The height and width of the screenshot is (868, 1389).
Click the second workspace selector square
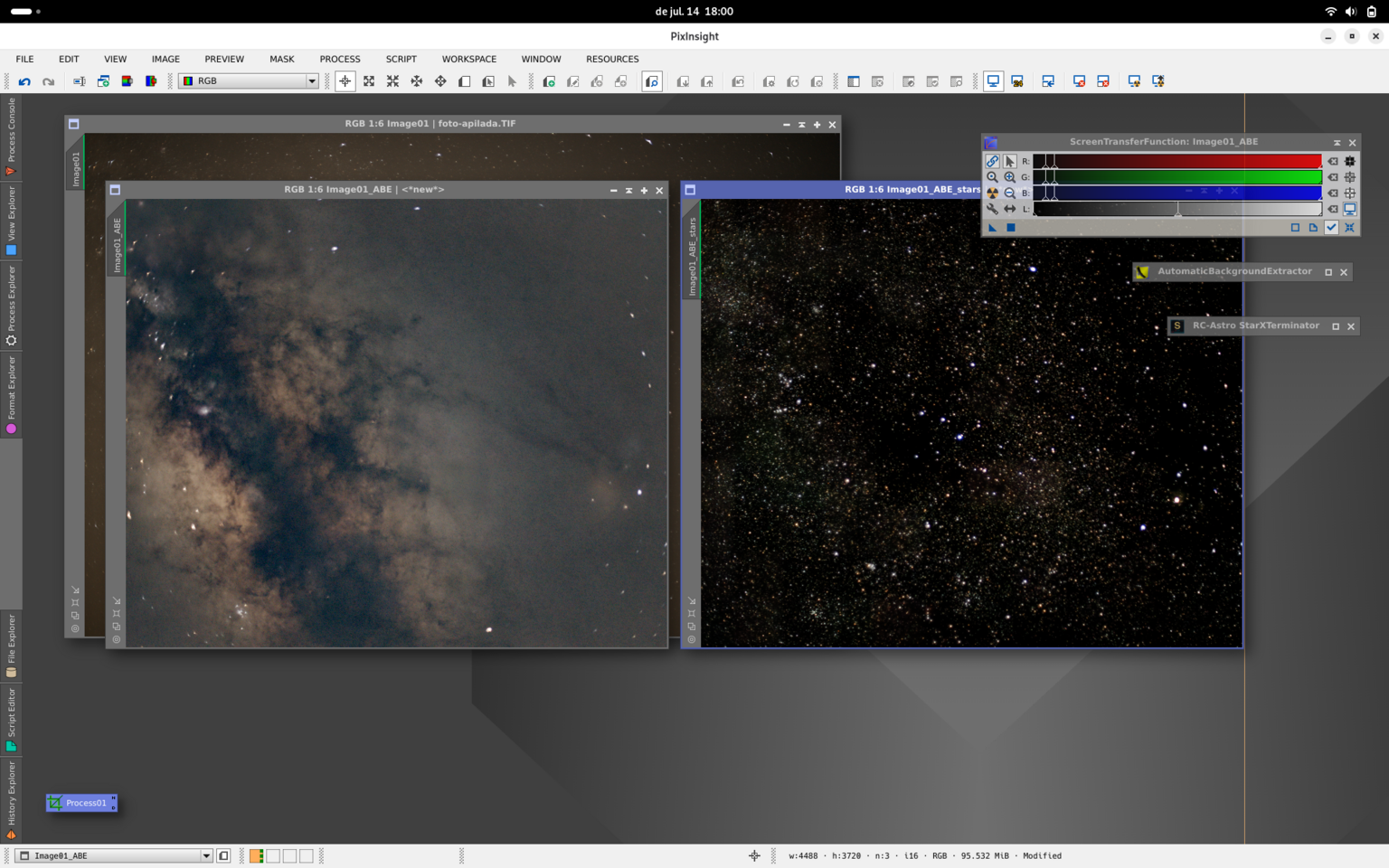(x=273, y=855)
